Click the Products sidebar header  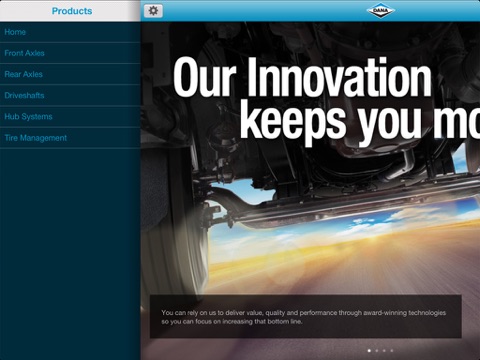[x=72, y=11]
